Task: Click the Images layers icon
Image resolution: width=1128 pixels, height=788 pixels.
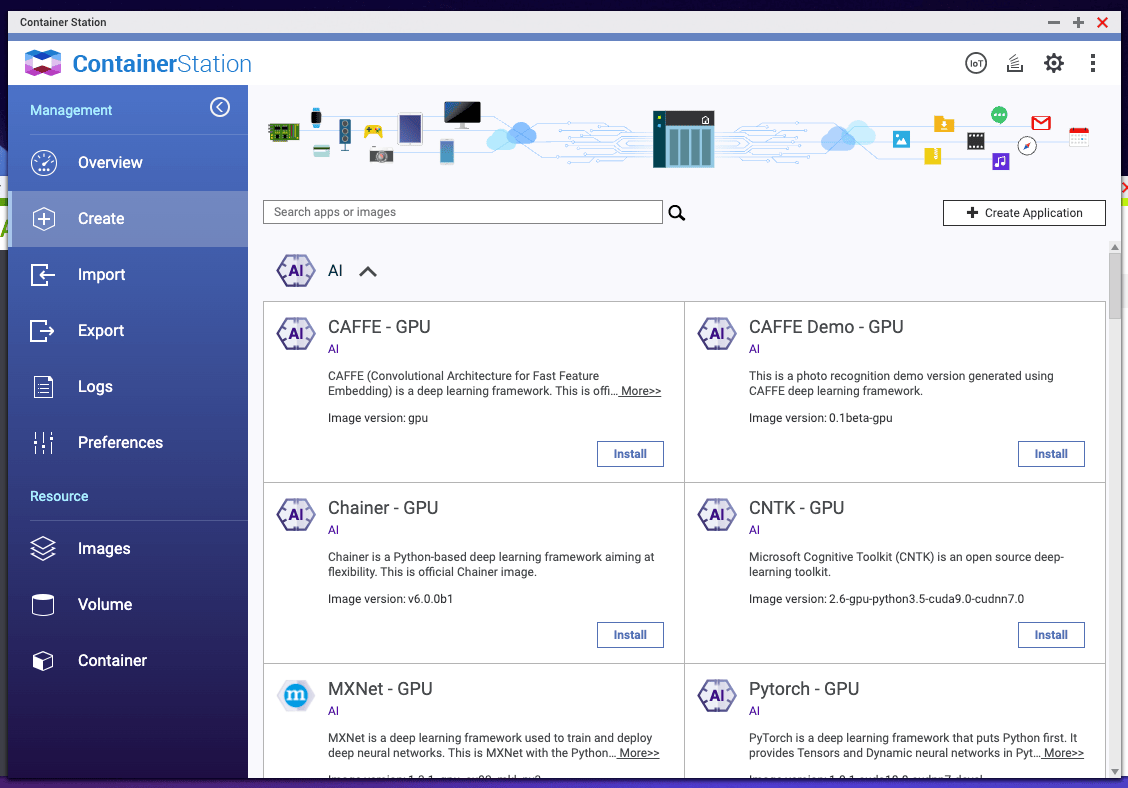Action: pyautogui.click(x=43, y=548)
